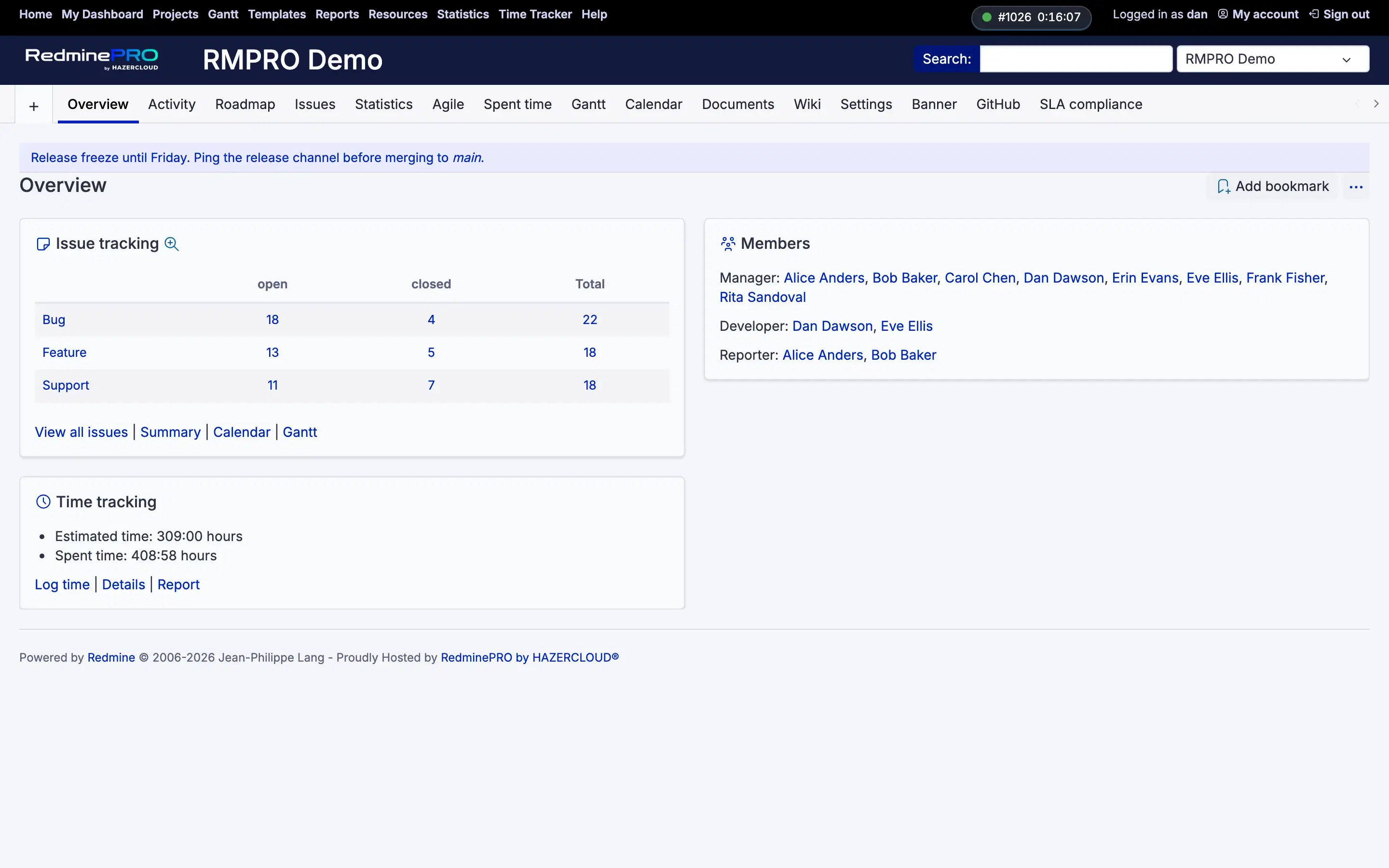Viewport: 1389px width, 868px height.
Task: Select the Spent time tab
Action: pyautogui.click(x=517, y=105)
